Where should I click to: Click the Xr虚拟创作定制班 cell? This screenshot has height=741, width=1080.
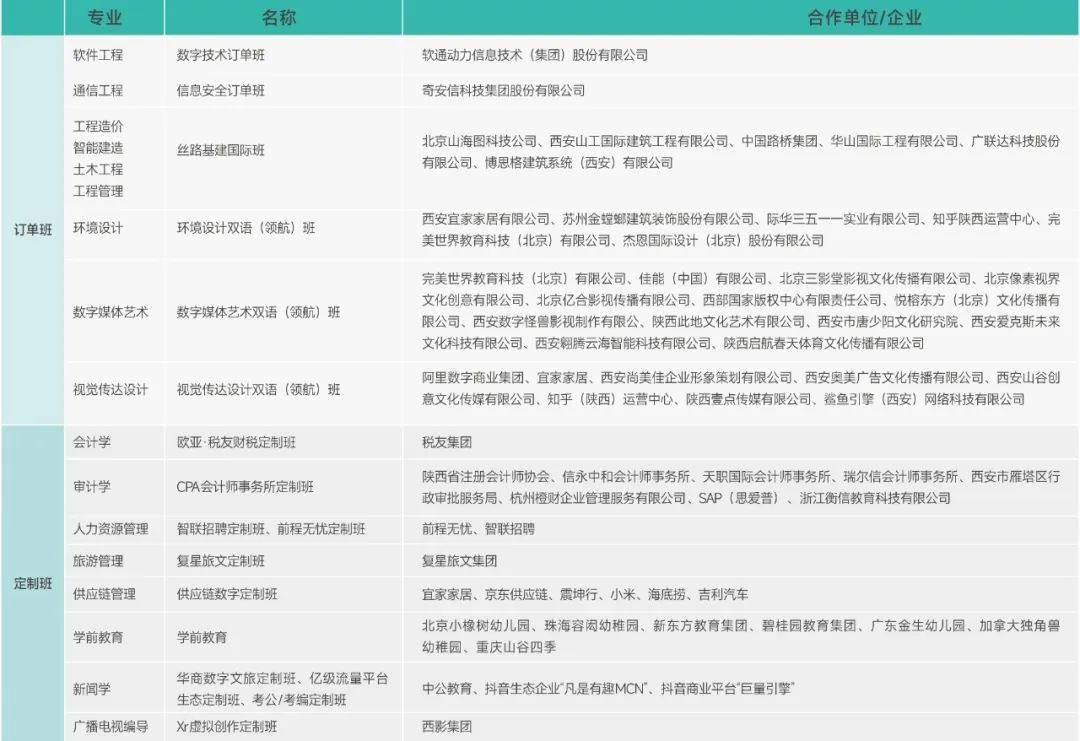pos(227,727)
